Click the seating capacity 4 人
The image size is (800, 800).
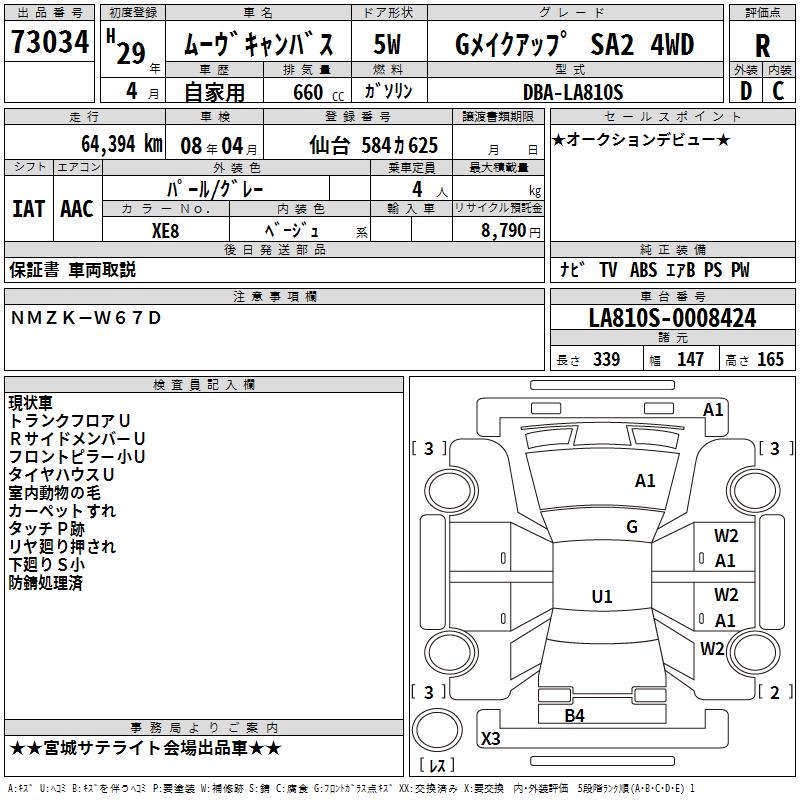pyautogui.click(x=430, y=190)
